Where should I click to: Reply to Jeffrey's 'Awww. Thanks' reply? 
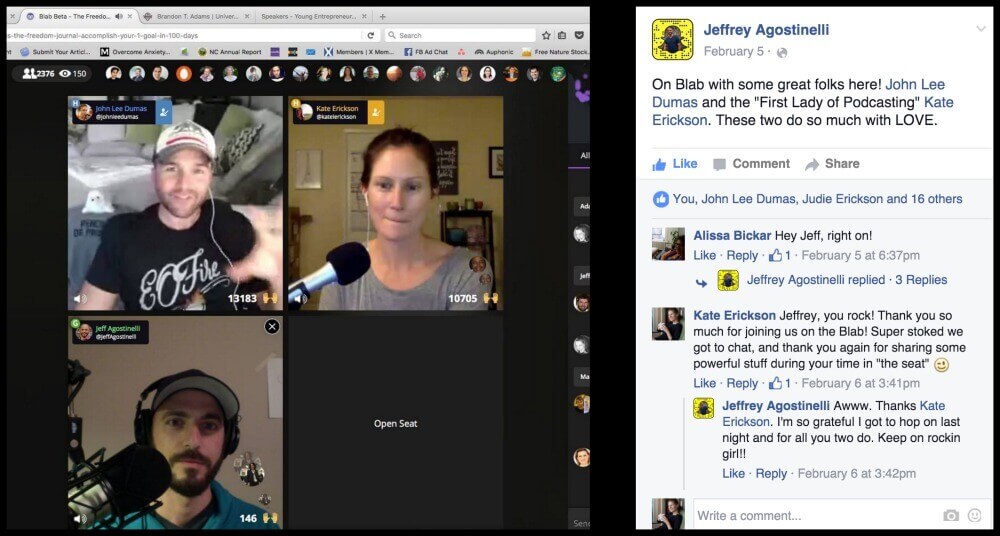pos(771,473)
